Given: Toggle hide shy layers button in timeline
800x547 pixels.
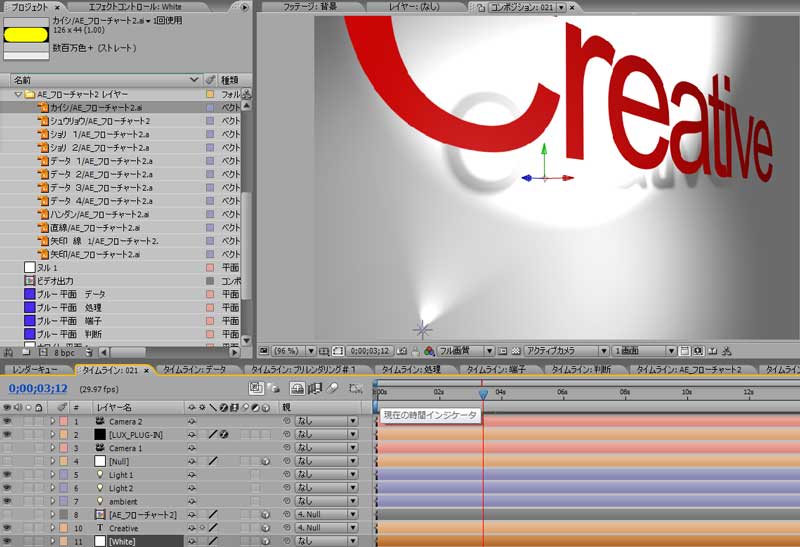Looking at the screenshot, I should tap(297, 389).
